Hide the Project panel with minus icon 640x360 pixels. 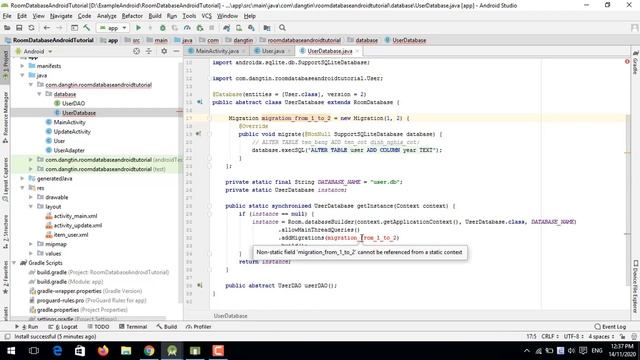tap(176, 51)
